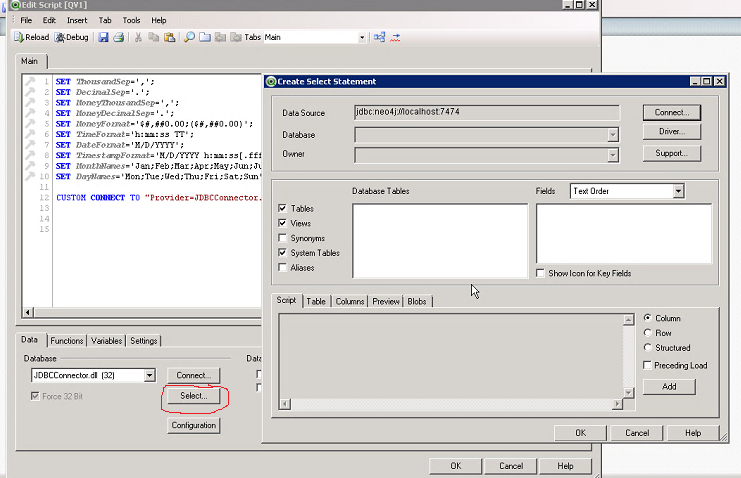Open Find with the magnifier icon
Image resolution: width=741 pixels, height=478 pixels.
click(188, 38)
